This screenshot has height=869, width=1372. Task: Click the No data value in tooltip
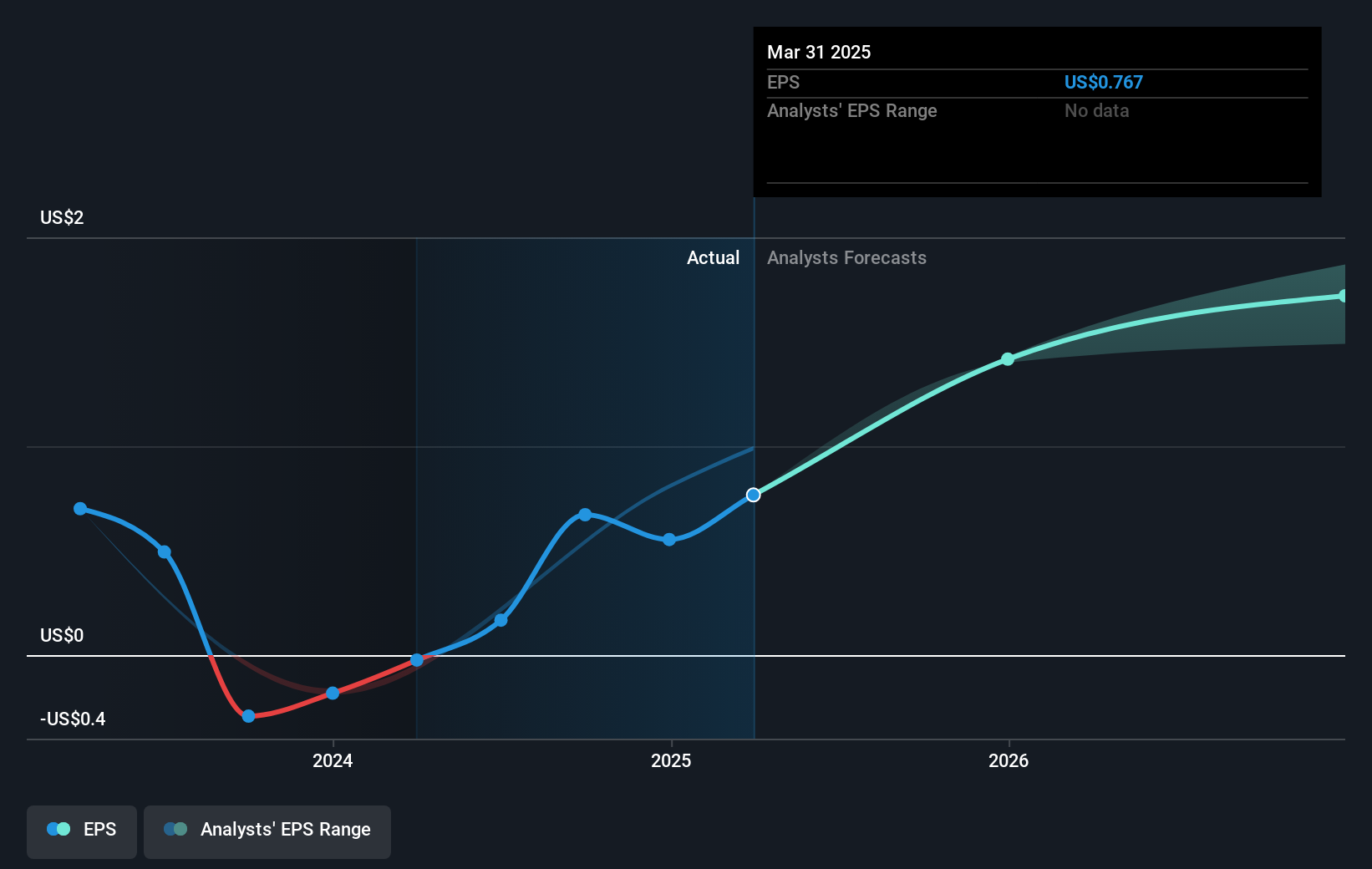[1096, 111]
